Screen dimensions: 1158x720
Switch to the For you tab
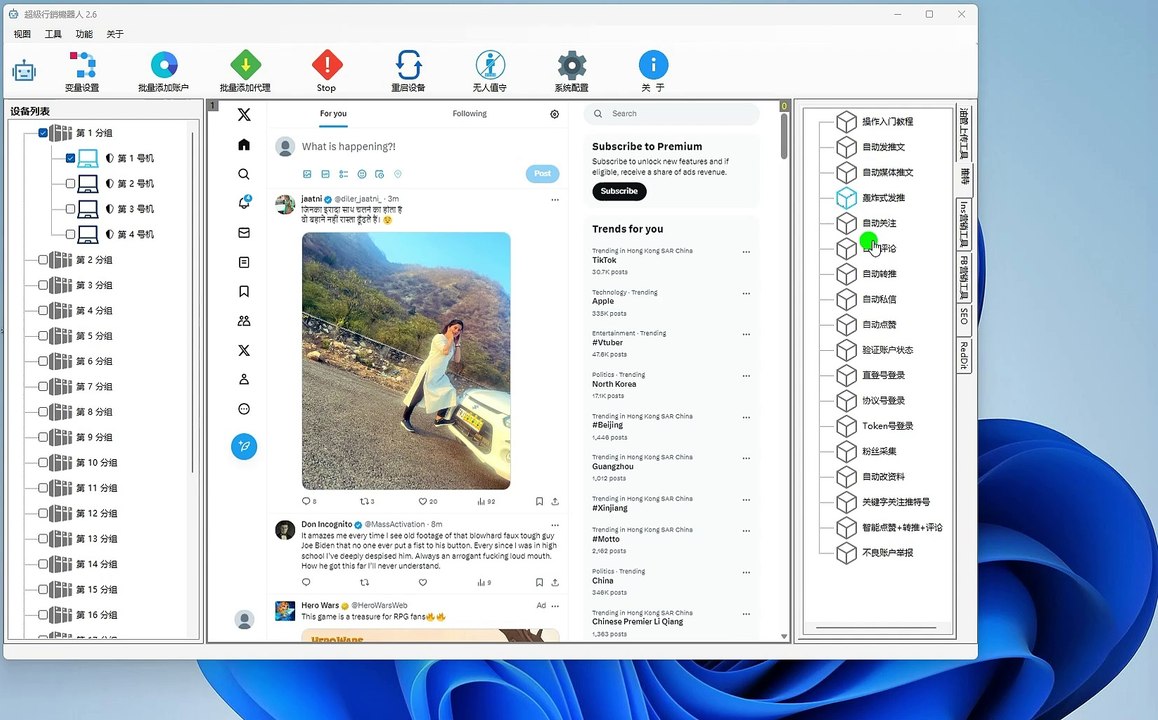pyautogui.click(x=333, y=114)
